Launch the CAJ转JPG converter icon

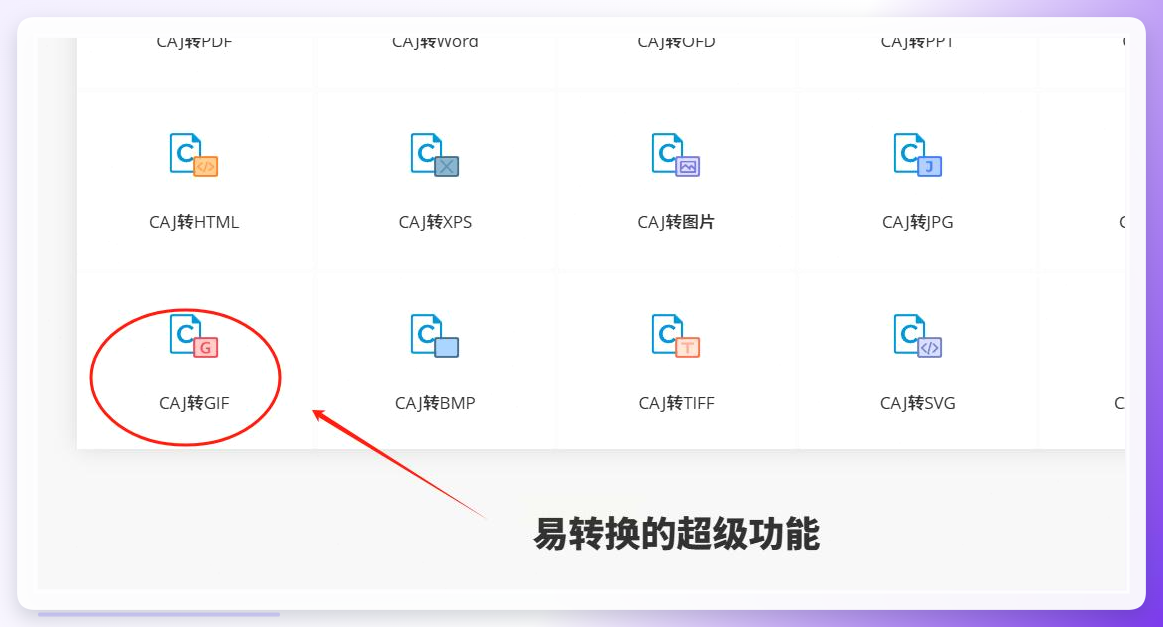click(917, 155)
